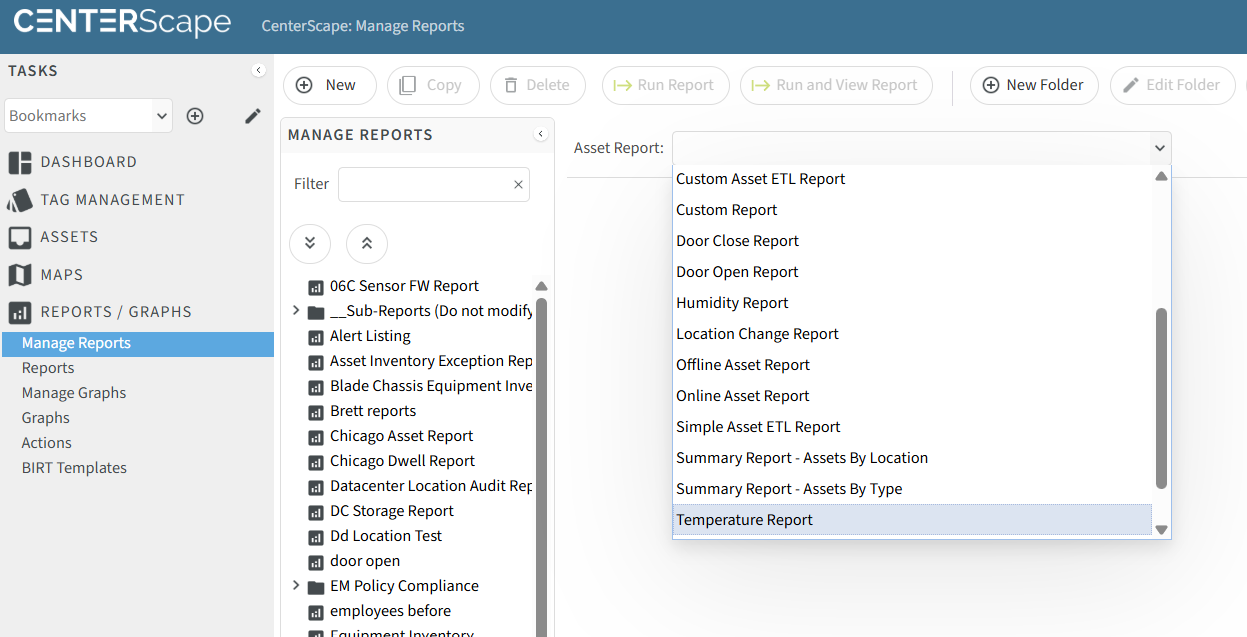Click into the Filter text field
The width and height of the screenshot is (1247, 637).
click(x=424, y=184)
